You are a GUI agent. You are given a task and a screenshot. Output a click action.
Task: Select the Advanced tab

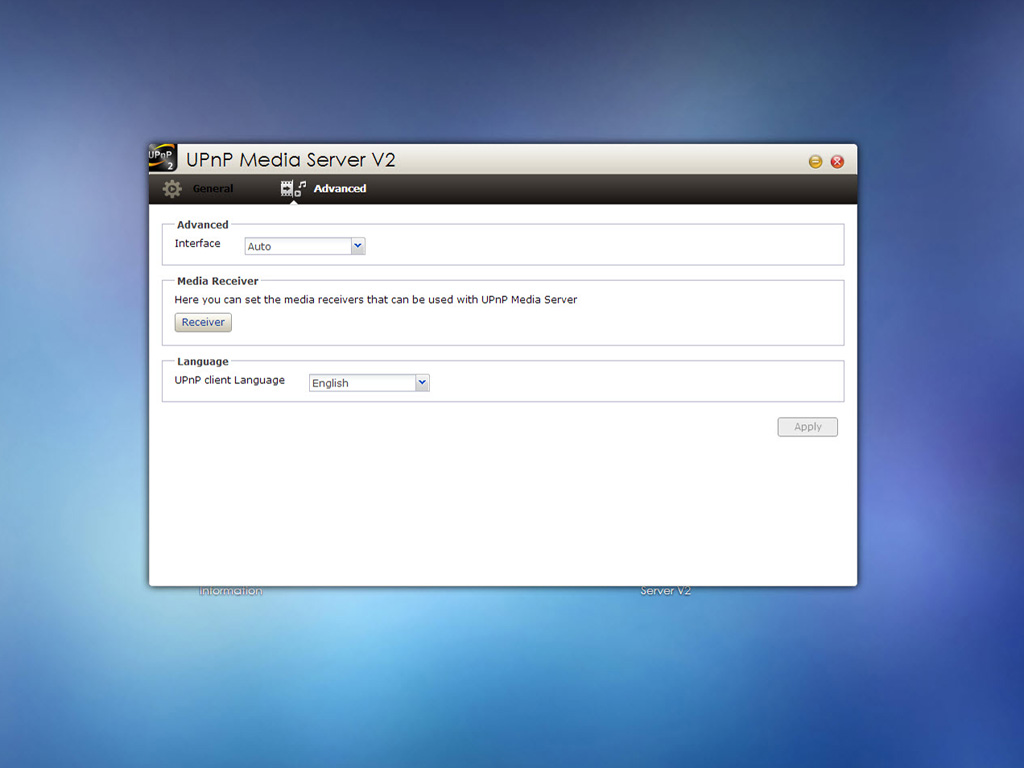point(340,189)
